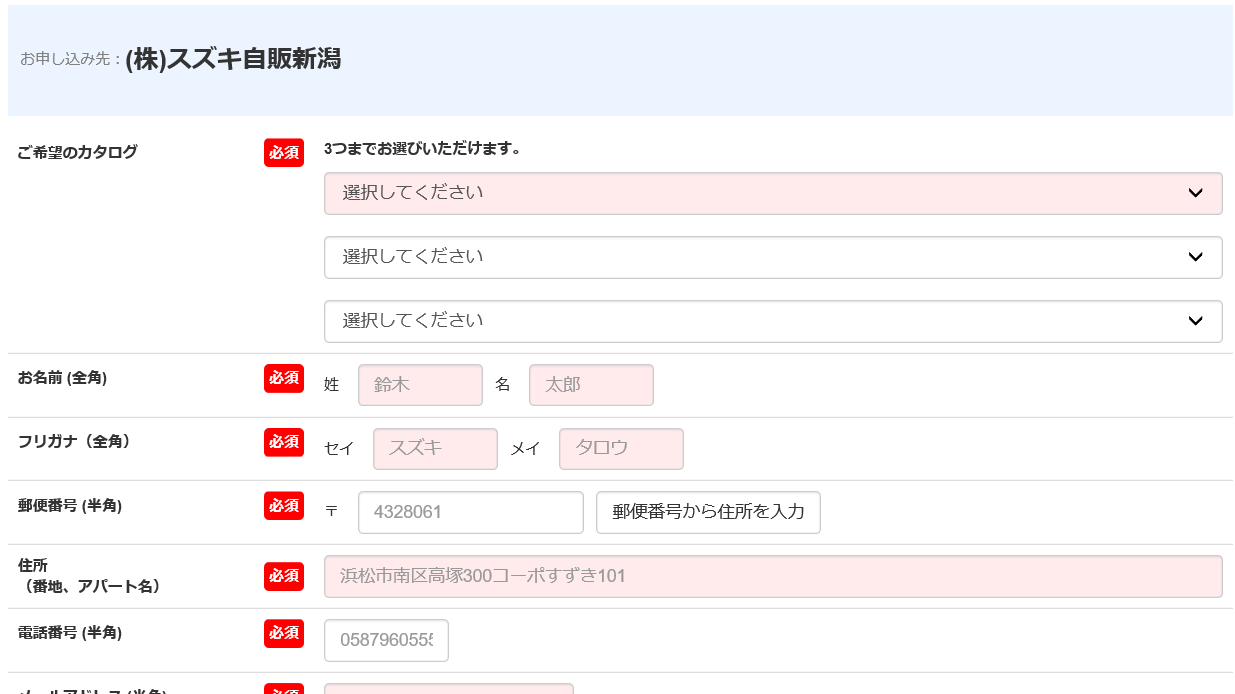Click the 必須 badge beside フリガナ

[284, 442]
